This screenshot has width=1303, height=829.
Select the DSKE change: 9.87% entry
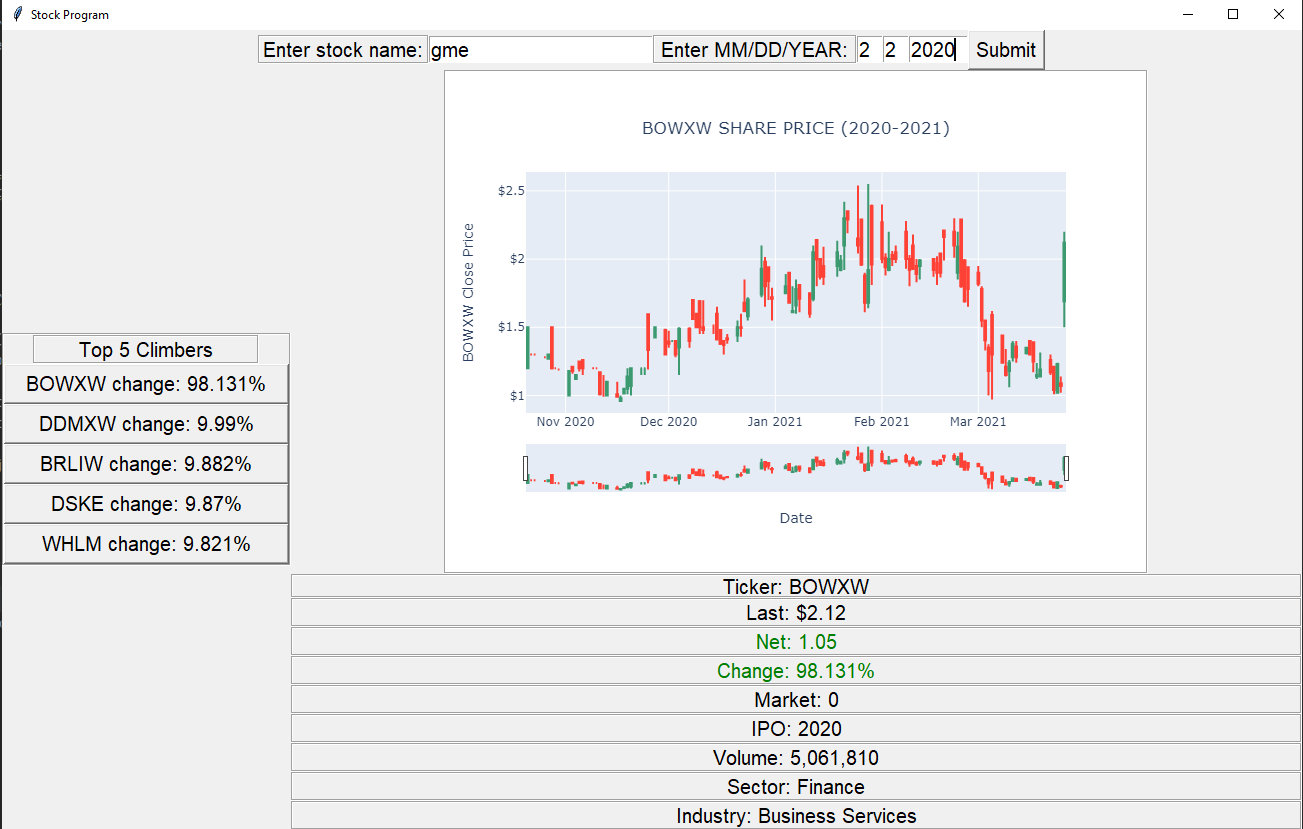(x=145, y=503)
